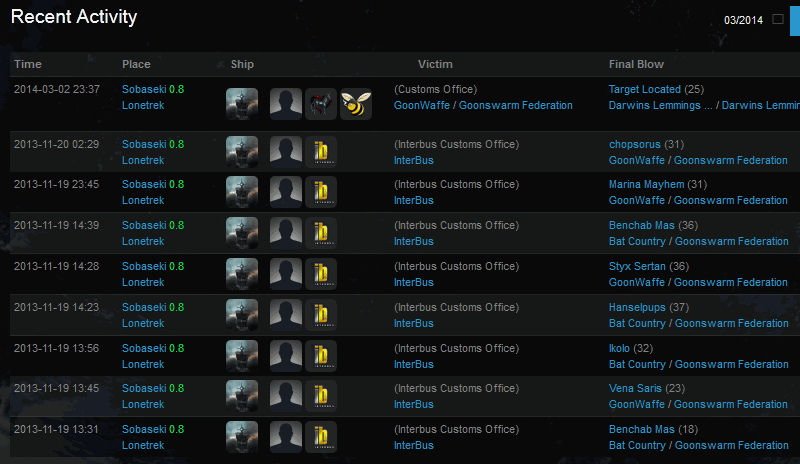Screen dimensions: 800x464
Task: Open Bat Country link in Ikolo row
Action: click(637, 364)
